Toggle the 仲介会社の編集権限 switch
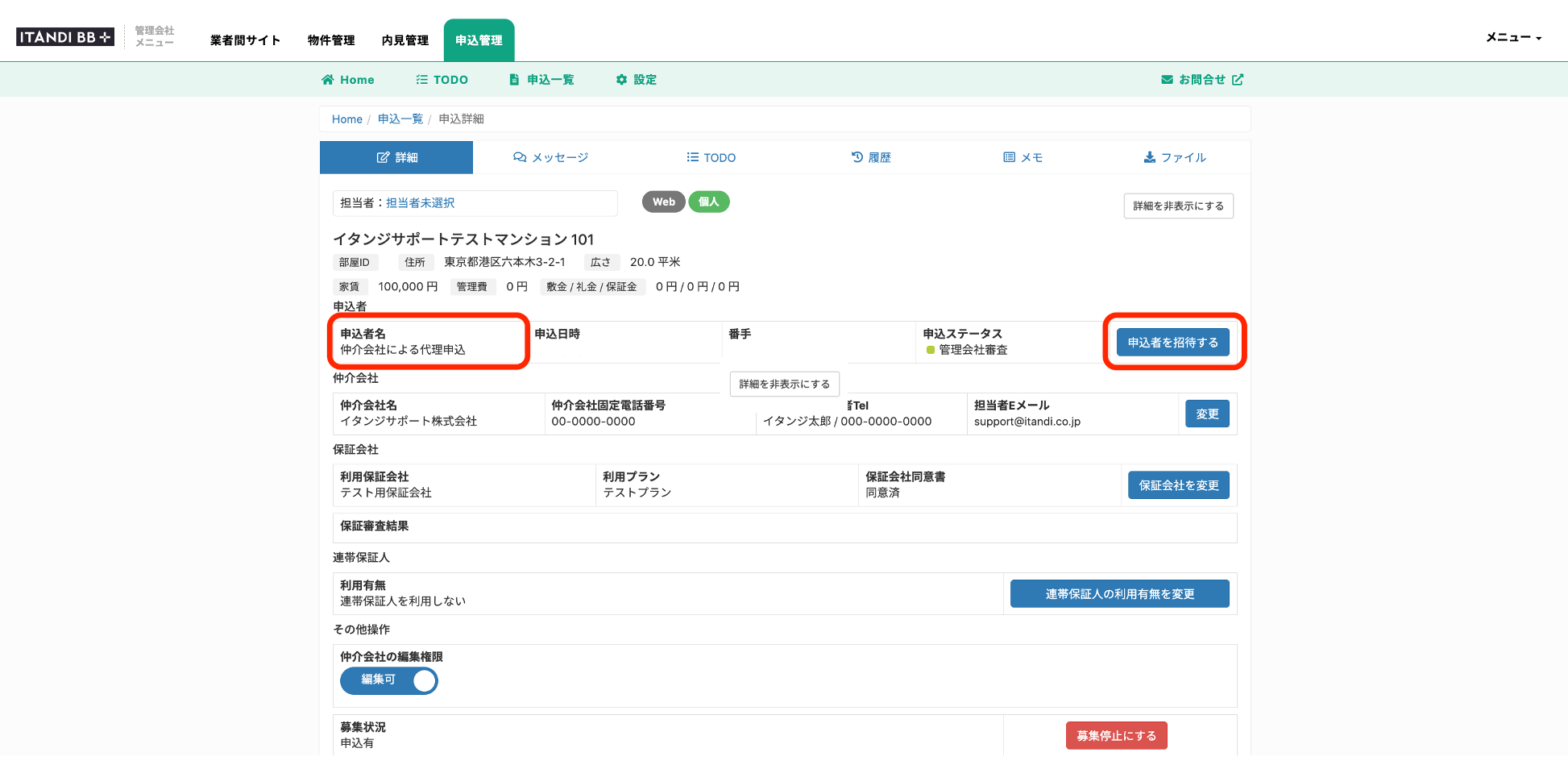1568x761 pixels. (389, 680)
